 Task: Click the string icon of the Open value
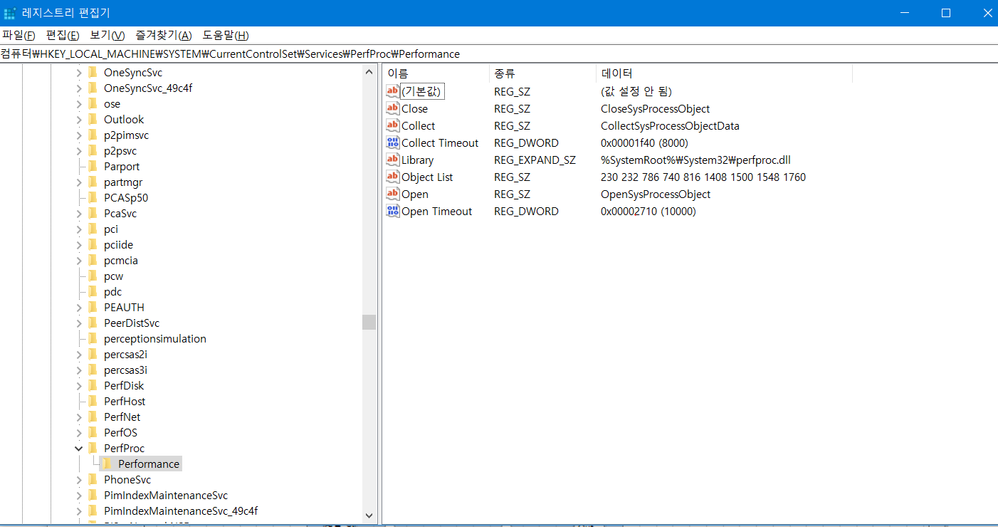(393, 193)
